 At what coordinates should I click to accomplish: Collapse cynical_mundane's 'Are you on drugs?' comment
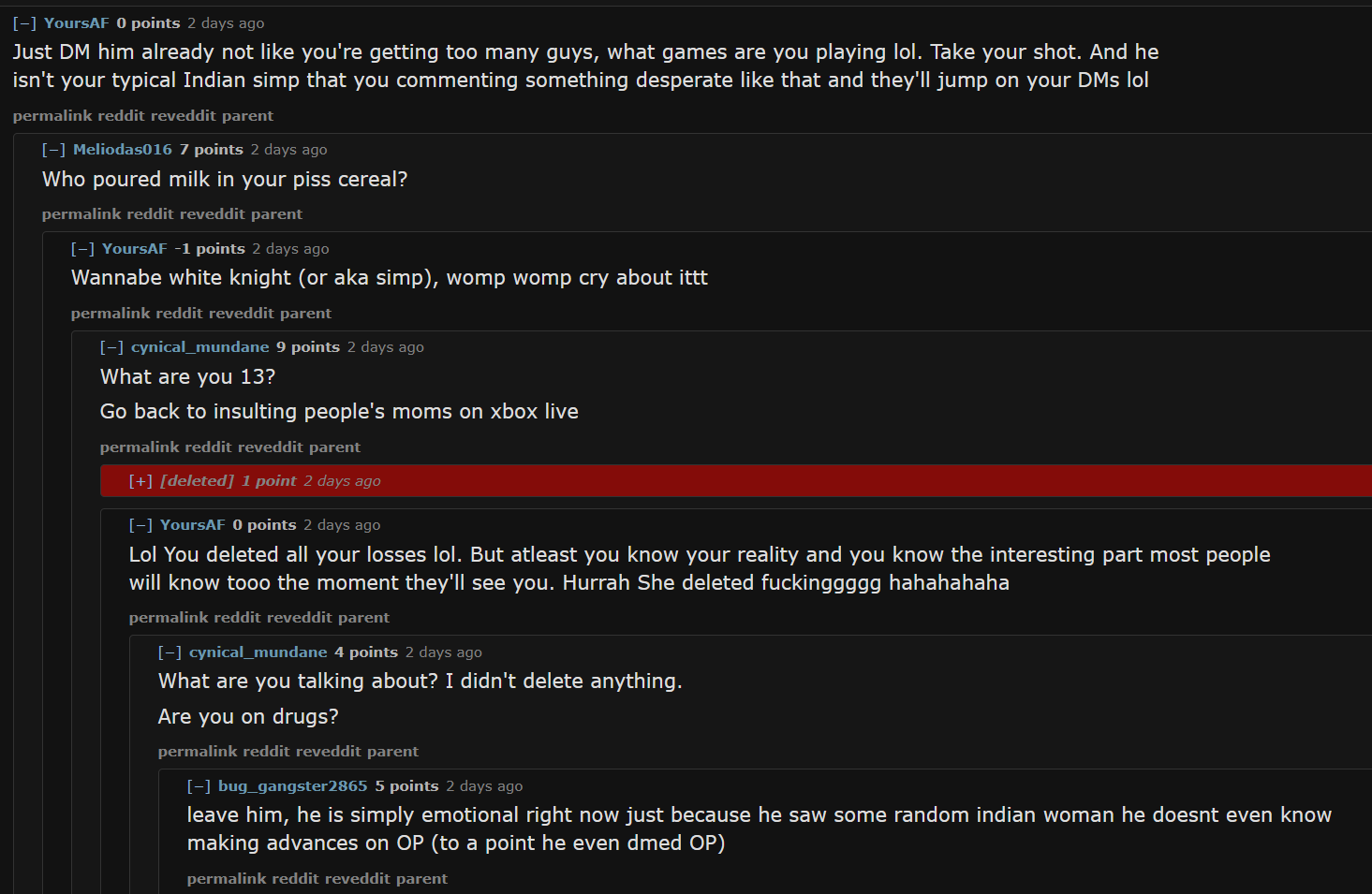tap(170, 652)
